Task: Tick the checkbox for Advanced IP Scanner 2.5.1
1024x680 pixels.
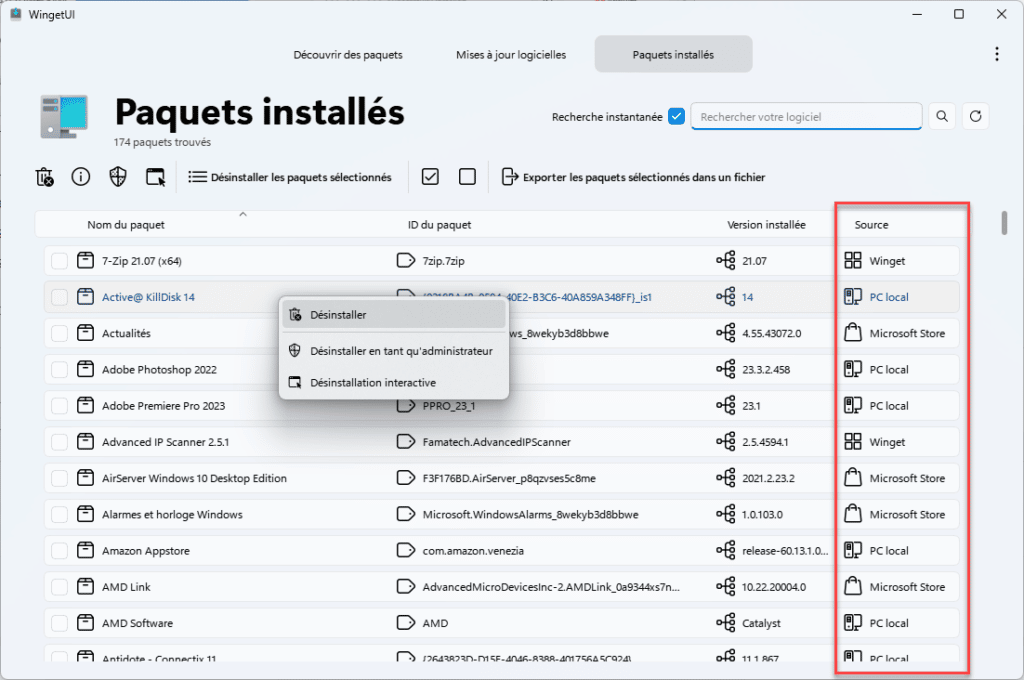Action: 59,442
